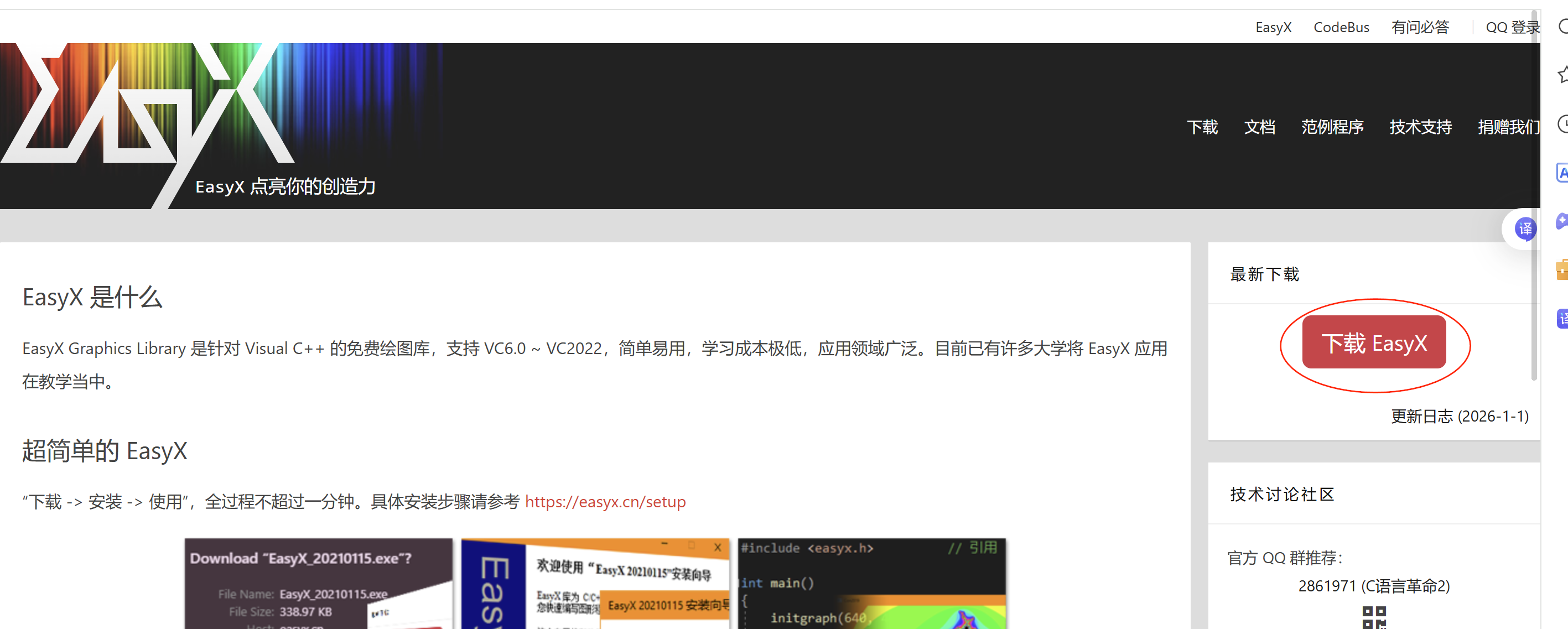Open the 文档 navigation menu
This screenshot has height=629, width=1568.
pos(1260,128)
